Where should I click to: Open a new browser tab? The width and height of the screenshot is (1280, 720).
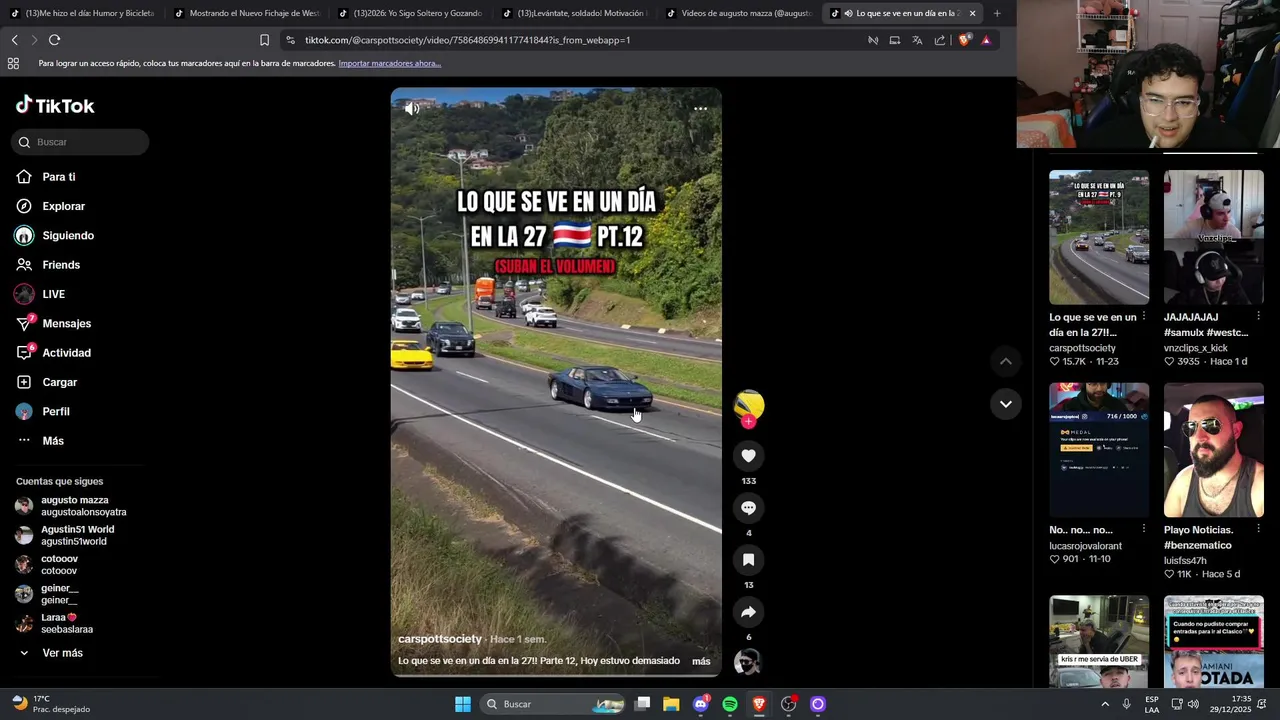[x=997, y=13]
